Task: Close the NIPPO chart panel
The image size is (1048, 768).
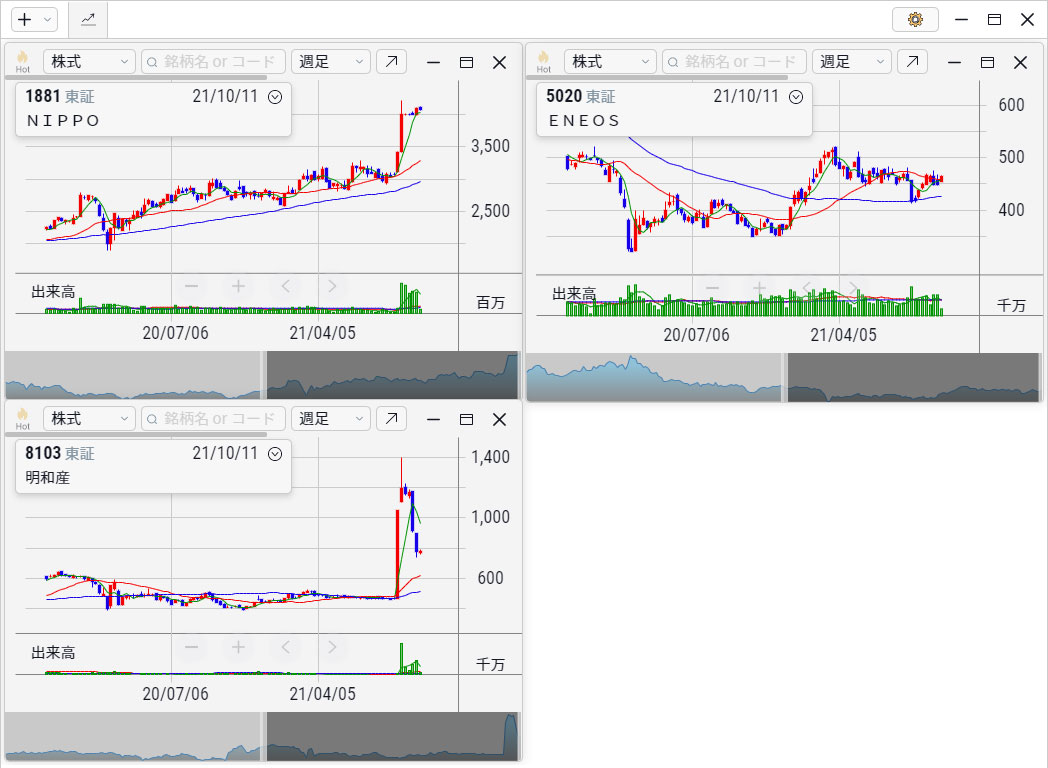Action: tap(499, 62)
